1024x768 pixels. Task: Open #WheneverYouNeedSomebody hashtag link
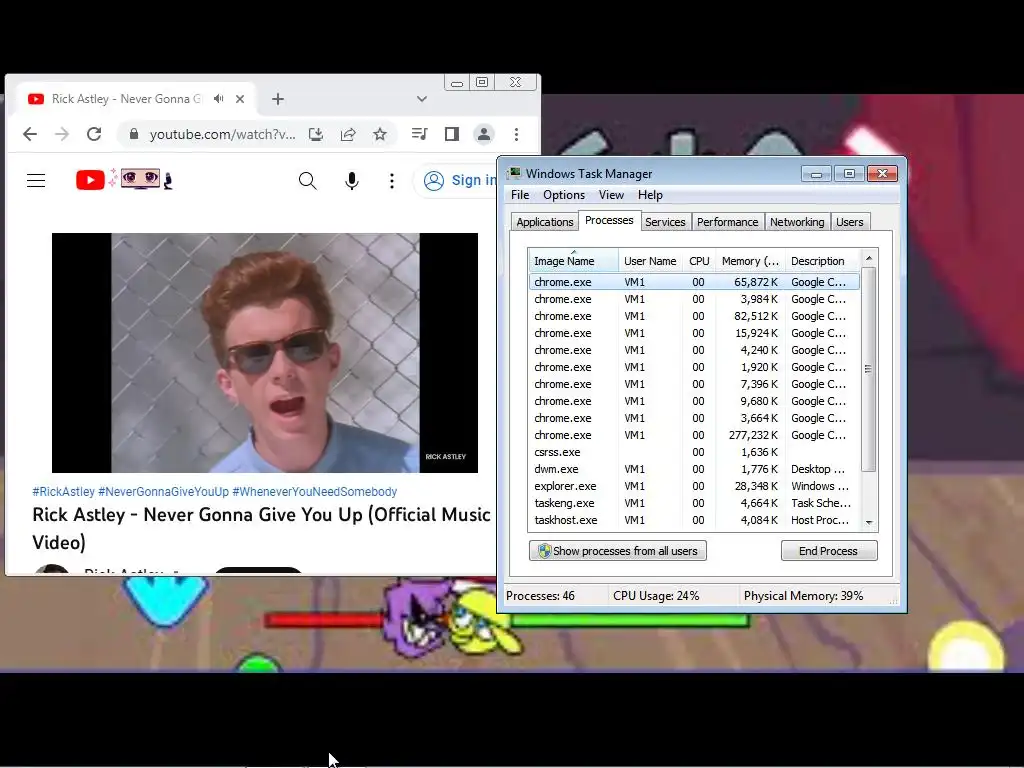315,492
